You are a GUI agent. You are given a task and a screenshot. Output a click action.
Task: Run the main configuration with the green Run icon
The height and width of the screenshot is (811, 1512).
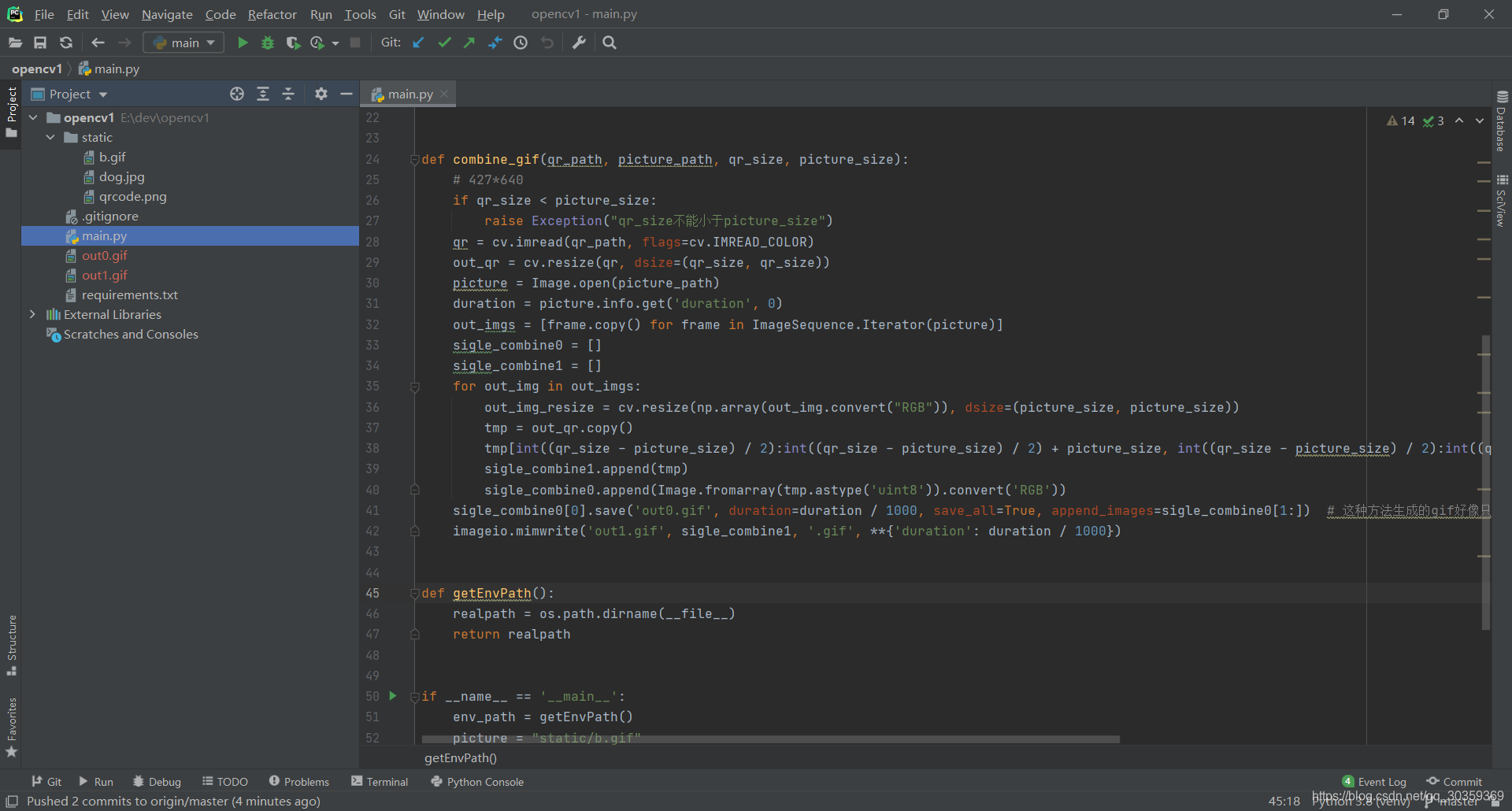point(243,43)
